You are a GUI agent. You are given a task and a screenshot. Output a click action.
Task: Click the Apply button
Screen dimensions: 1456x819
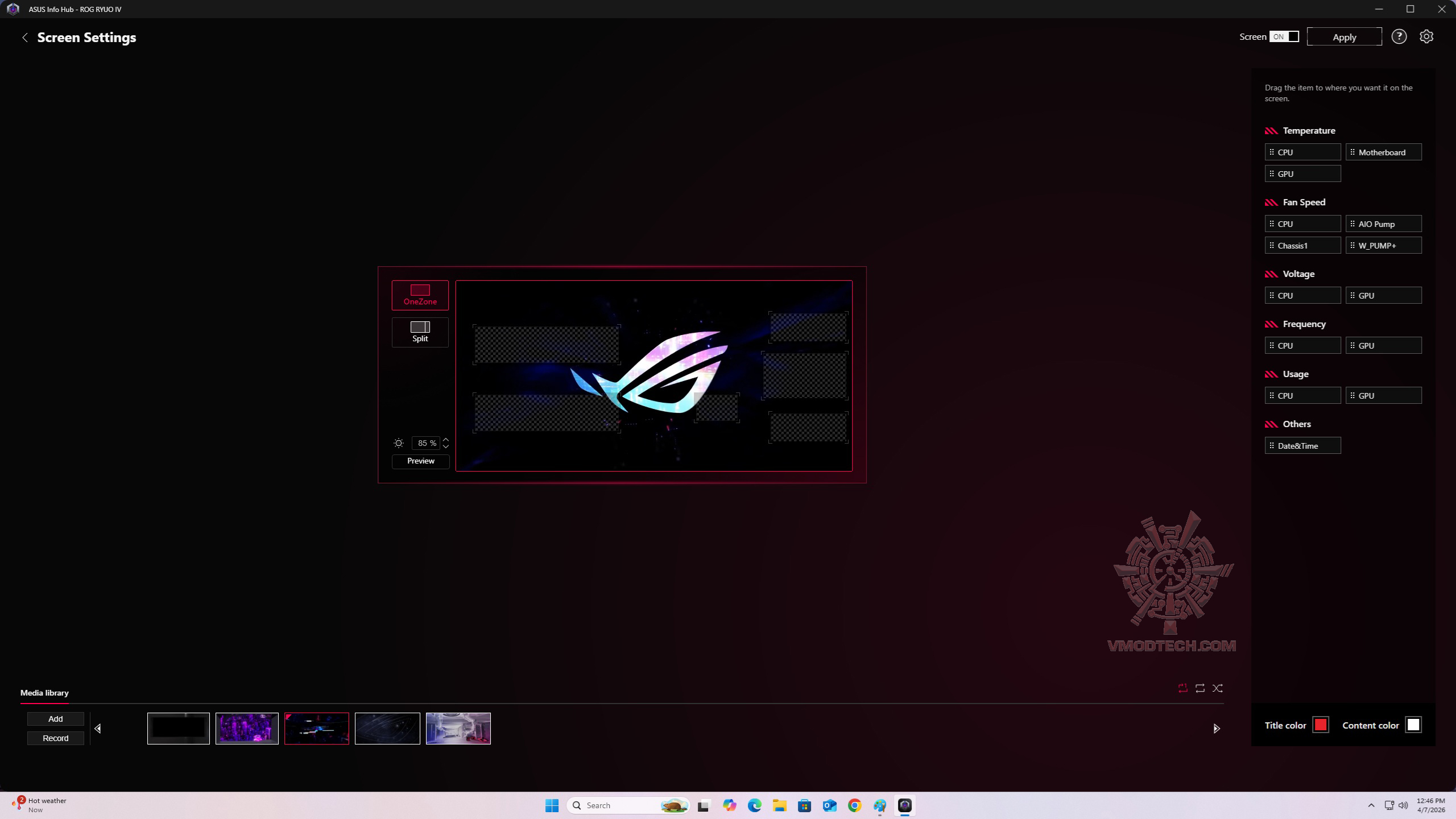click(1344, 37)
